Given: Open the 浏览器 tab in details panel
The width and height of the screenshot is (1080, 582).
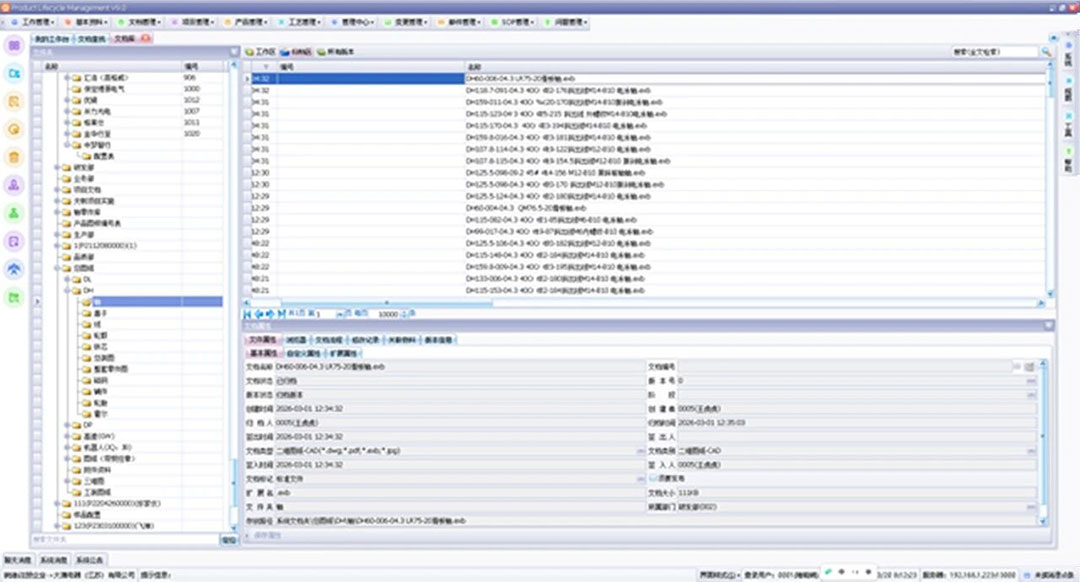Looking at the screenshot, I should pyautogui.click(x=296, y=340).
